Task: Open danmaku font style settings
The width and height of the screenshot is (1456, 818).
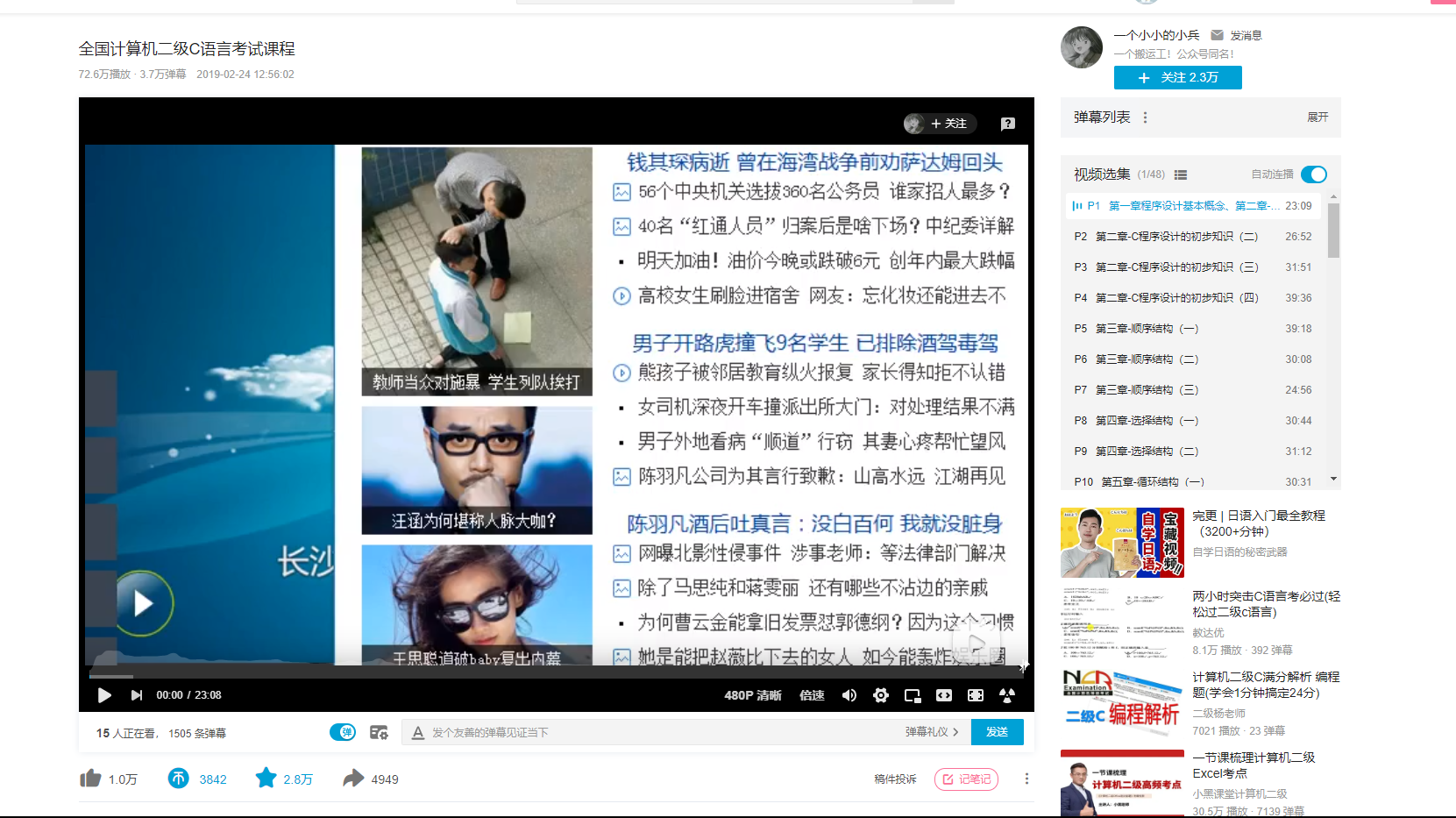Action: coord(418,732)
